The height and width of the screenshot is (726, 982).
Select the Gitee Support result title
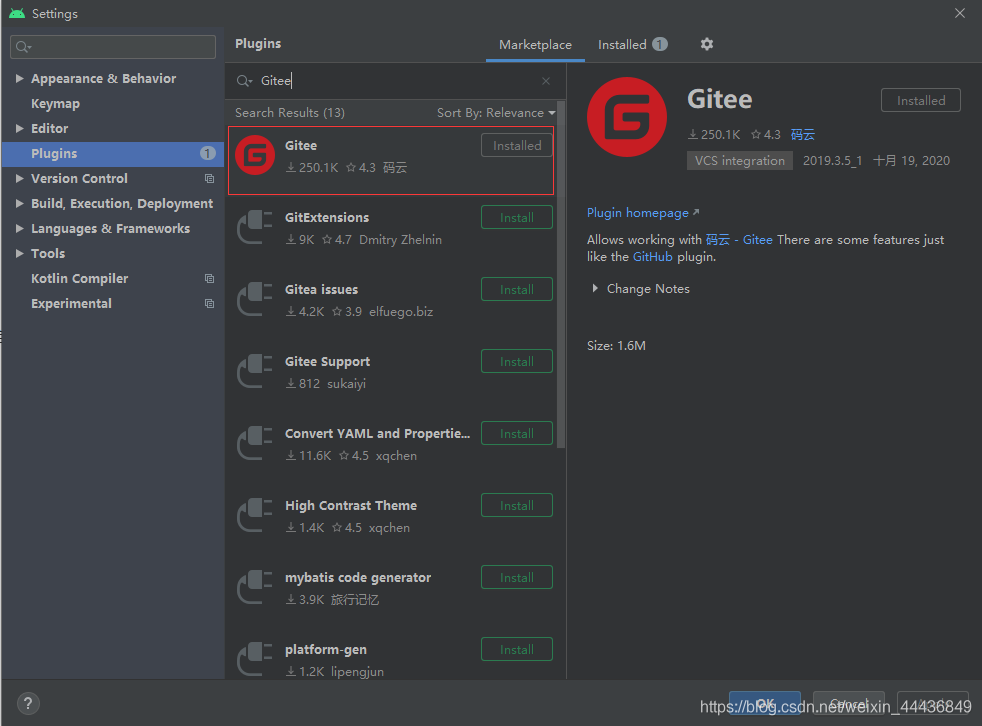327,361
